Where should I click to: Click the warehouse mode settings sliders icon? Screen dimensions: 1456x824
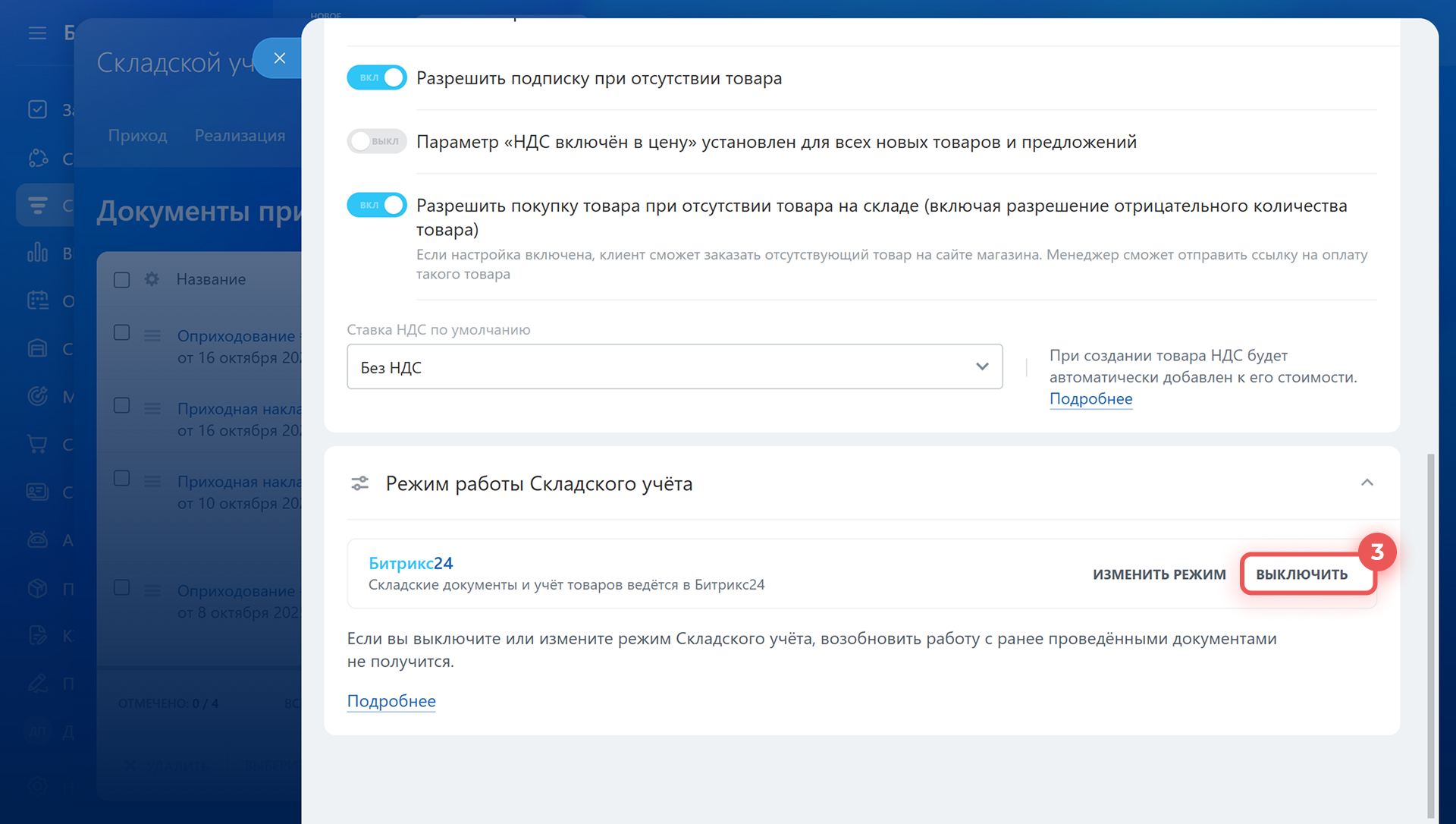359,483
